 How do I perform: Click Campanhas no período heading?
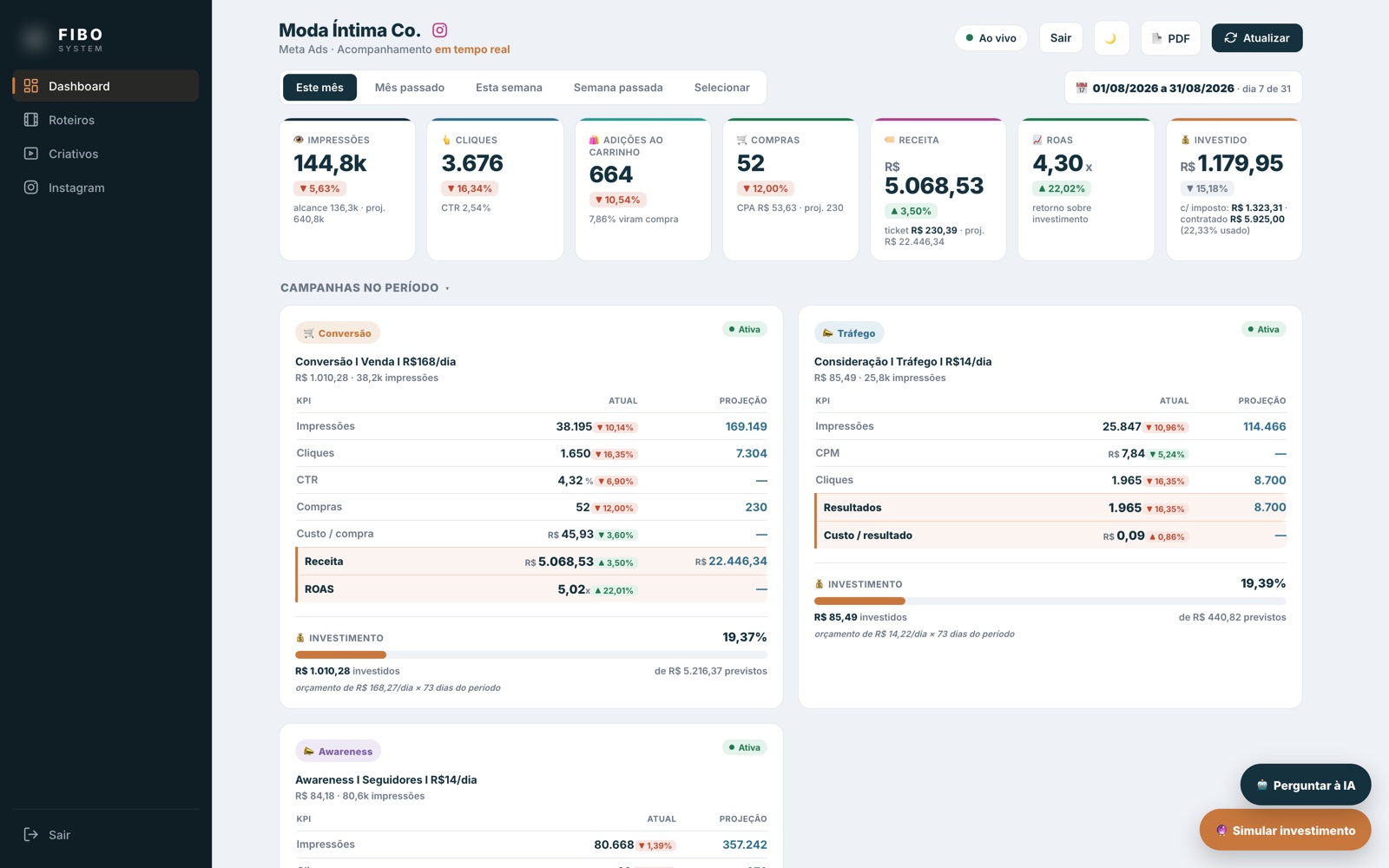pyautogui.click(x=359, y=288)
